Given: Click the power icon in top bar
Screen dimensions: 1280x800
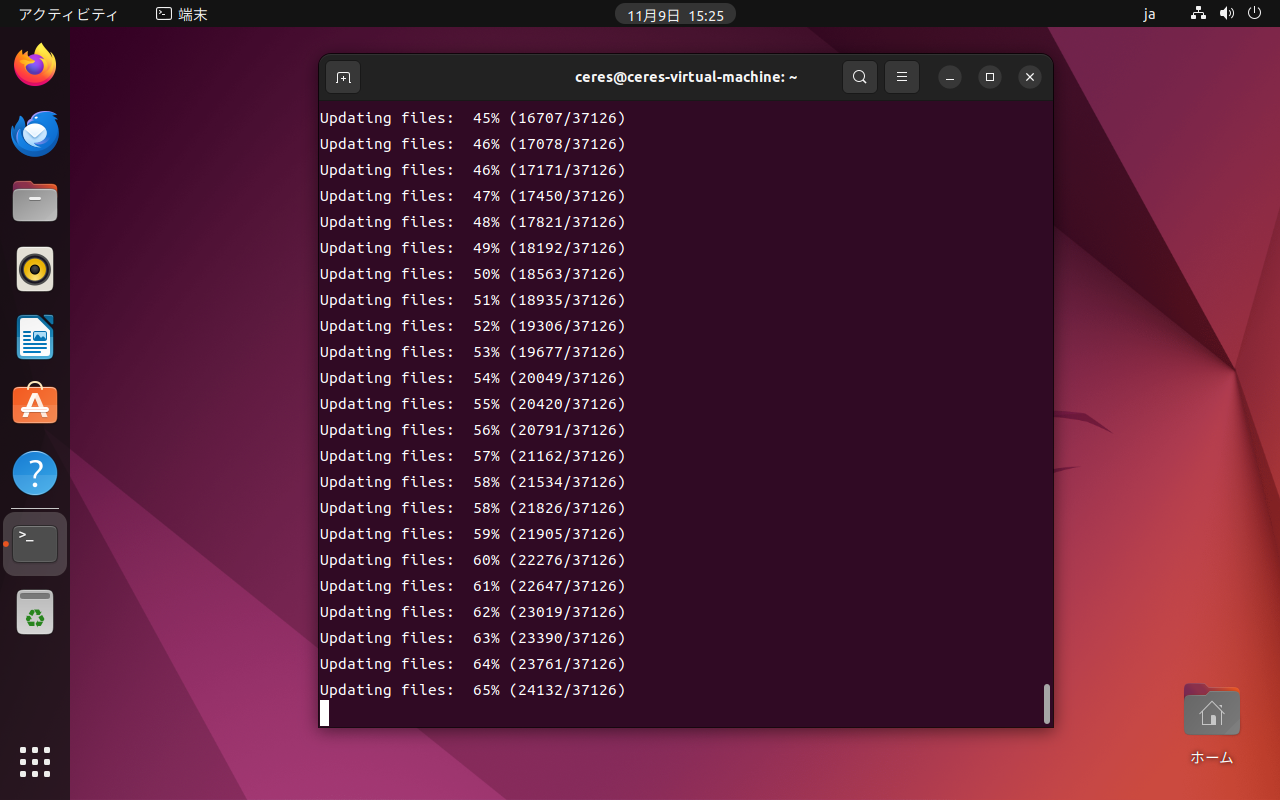Looking at the screenshot, I should click(x=1255, y=15).
